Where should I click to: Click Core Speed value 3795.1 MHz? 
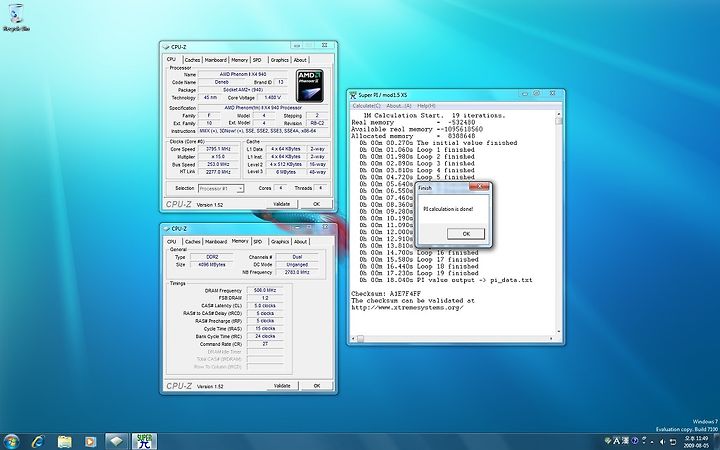coord(219,149)
